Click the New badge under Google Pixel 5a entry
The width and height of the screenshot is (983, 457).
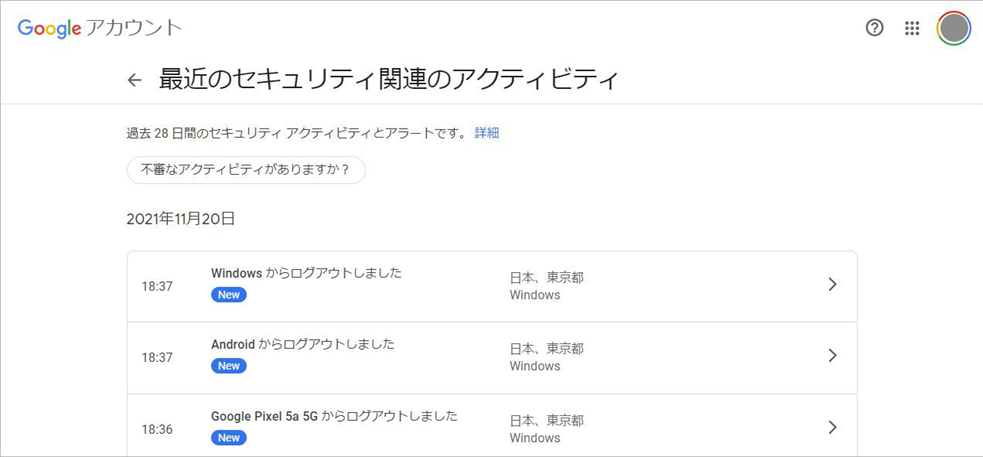(x=229, y=438)
